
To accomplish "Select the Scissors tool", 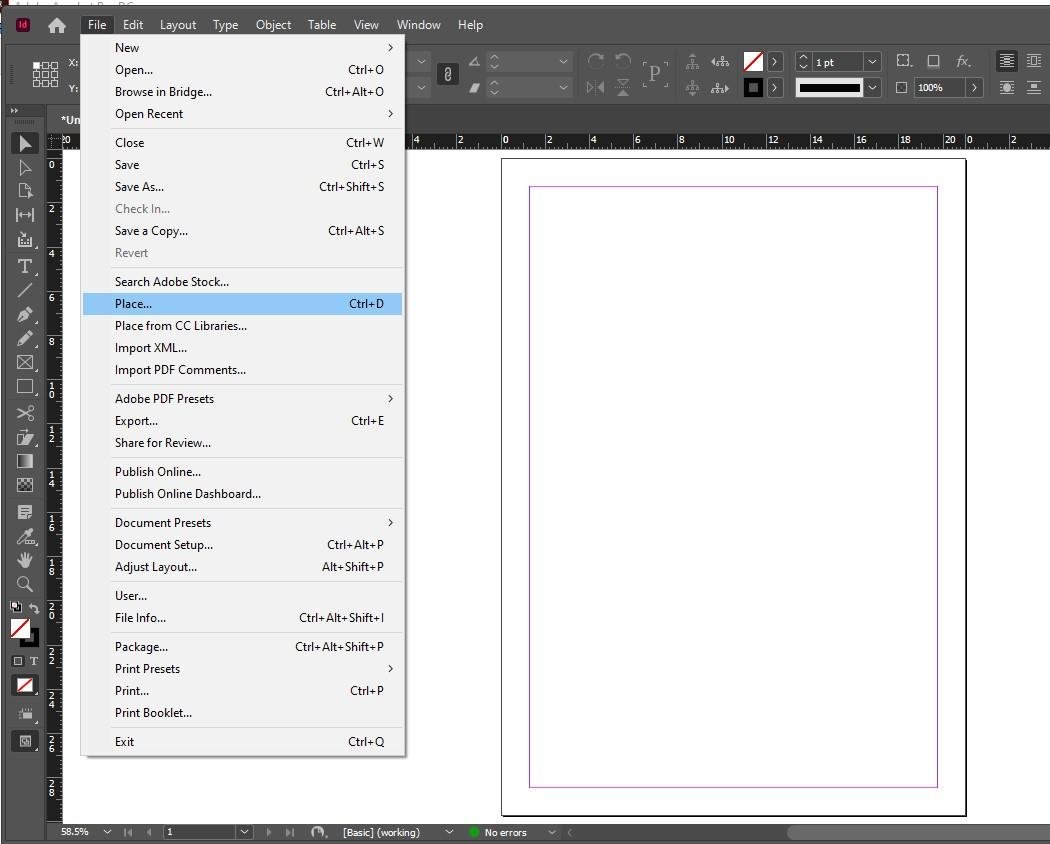I will point(25,413).
